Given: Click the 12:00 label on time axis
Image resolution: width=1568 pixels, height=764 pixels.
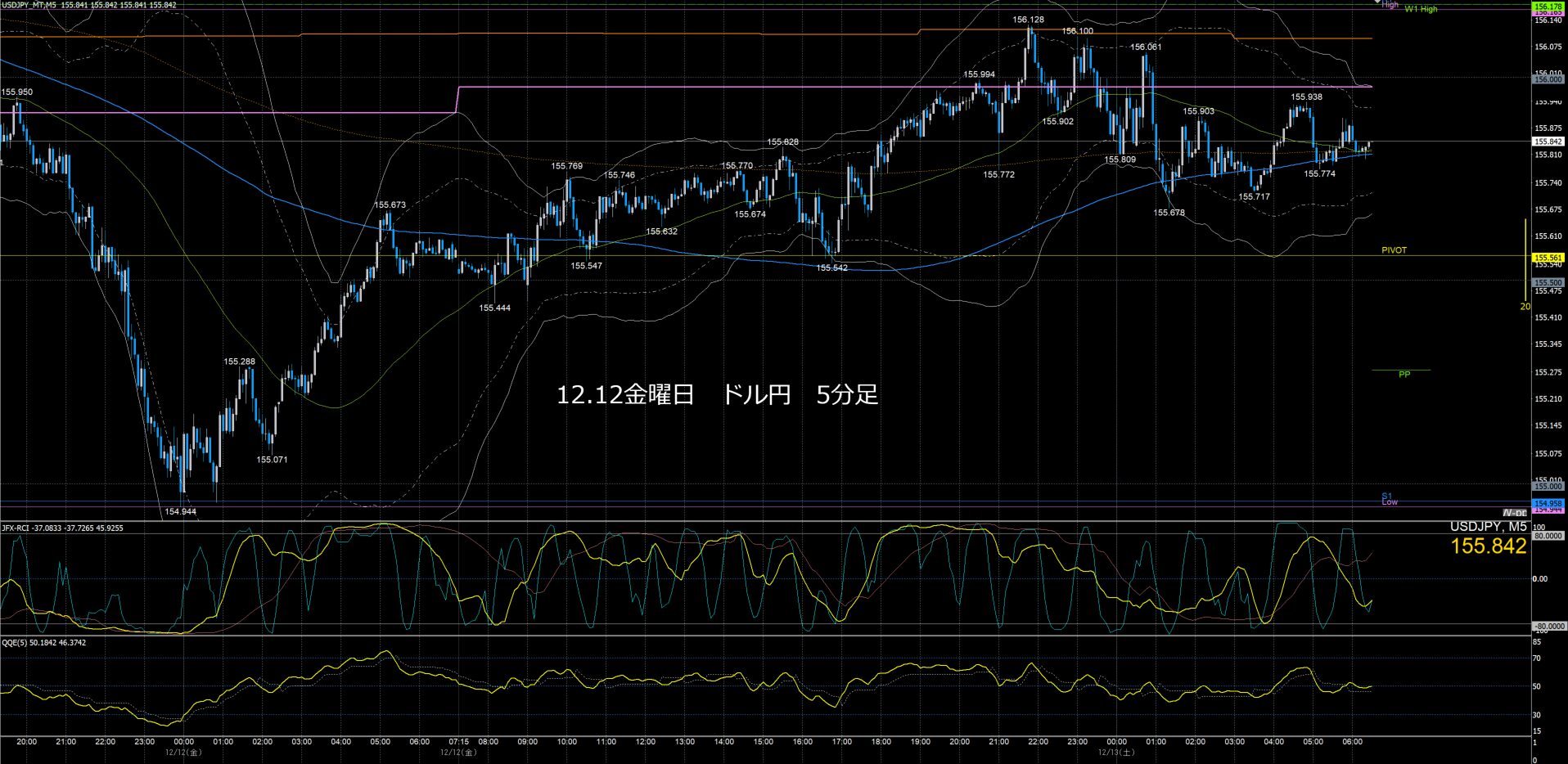Looking at the screenshot, I should pyautogui.click(x=645, y=742).
